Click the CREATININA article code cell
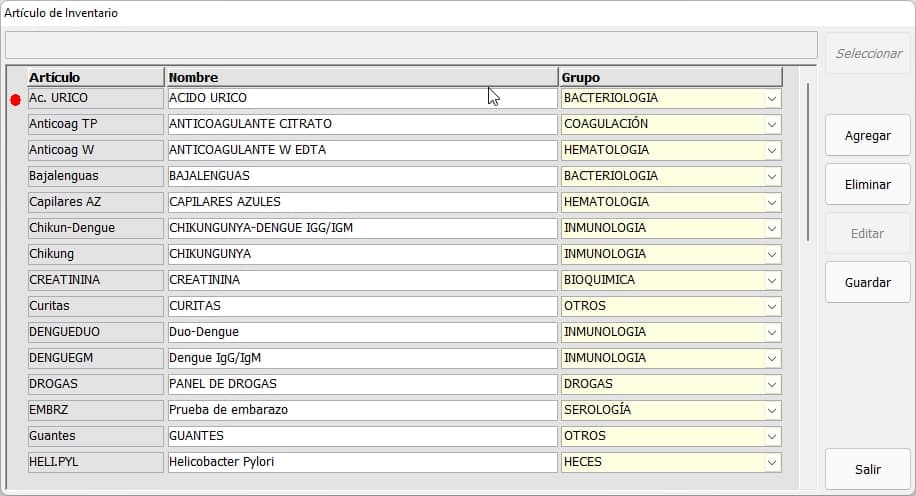This screenshot has width=916, height=496. click(96, 280)
